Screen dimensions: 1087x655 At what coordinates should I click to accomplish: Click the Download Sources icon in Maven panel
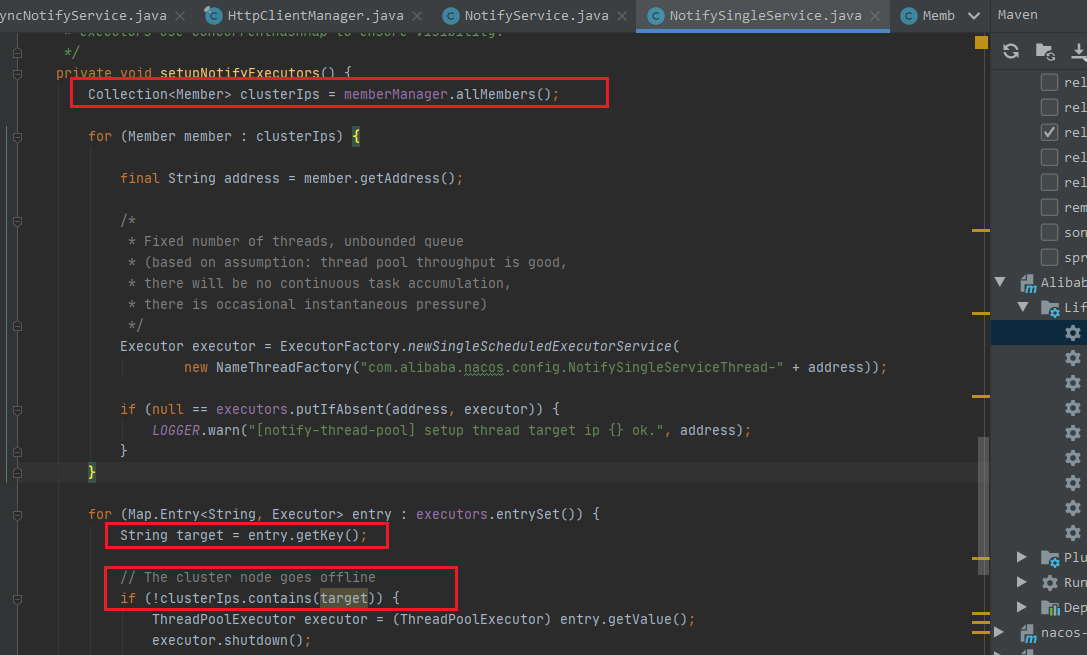pyautogui.click(x=1077, y=51)
